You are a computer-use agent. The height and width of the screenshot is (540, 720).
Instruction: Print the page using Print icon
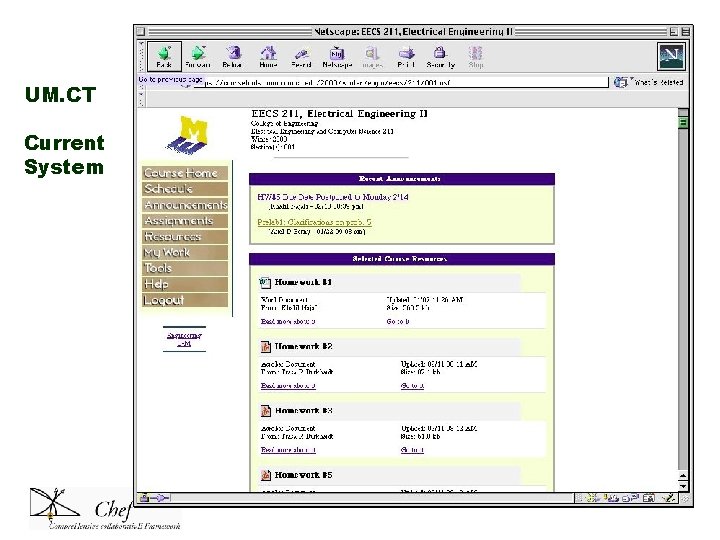tap(406, 57)
